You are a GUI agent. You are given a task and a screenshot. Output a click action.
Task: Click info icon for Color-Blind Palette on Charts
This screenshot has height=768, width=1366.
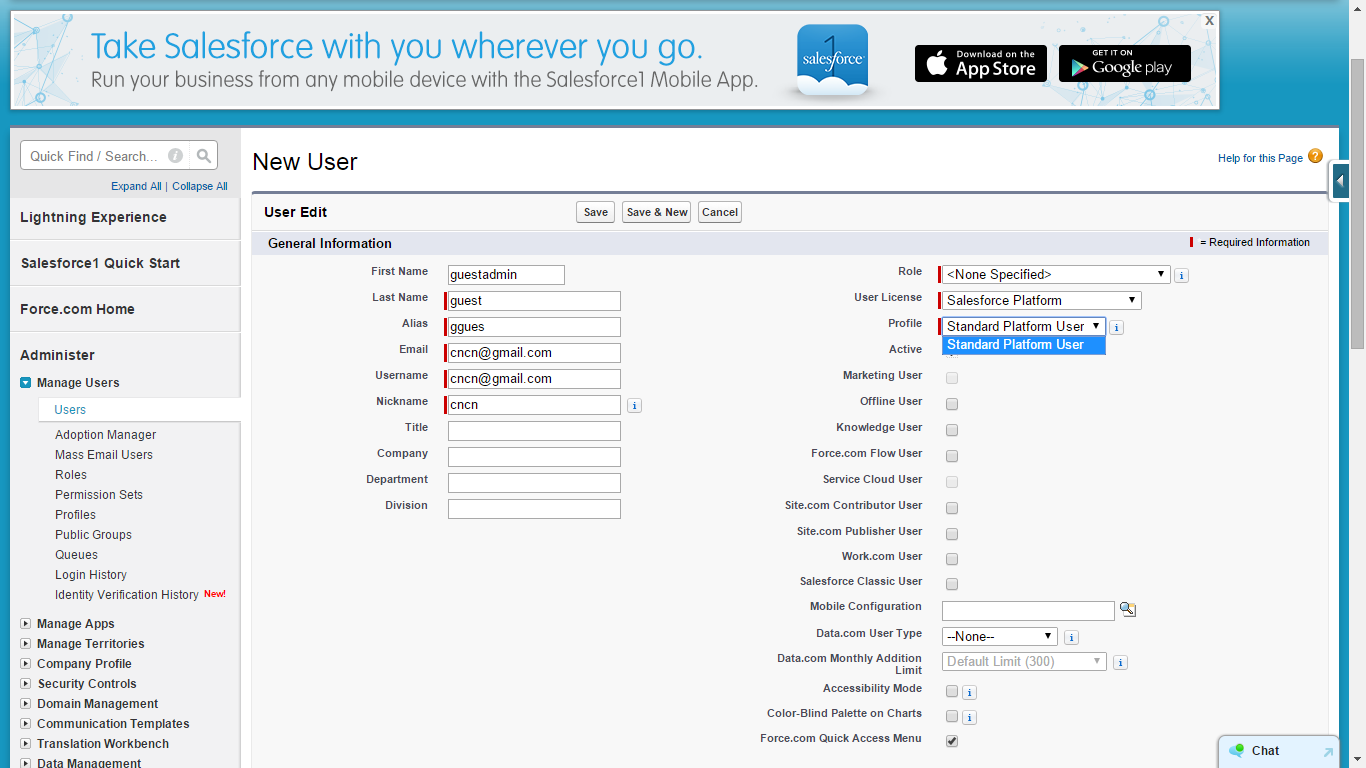(x=969, y=717)
